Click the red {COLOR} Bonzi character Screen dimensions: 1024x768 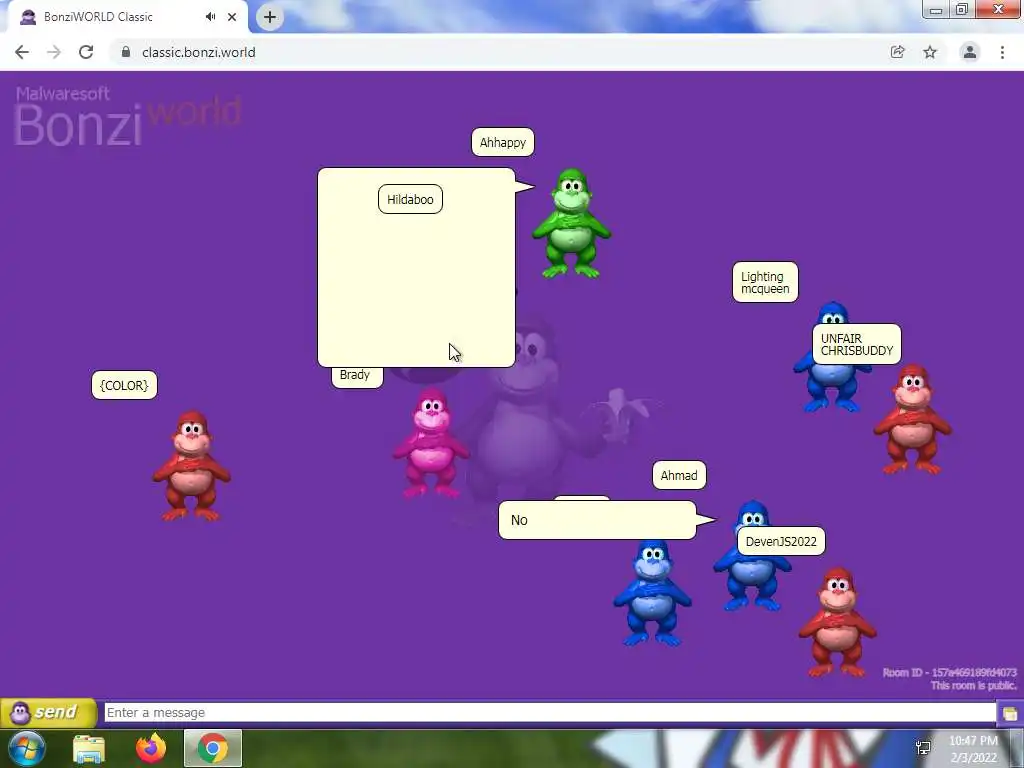click(x=191, y=466)
